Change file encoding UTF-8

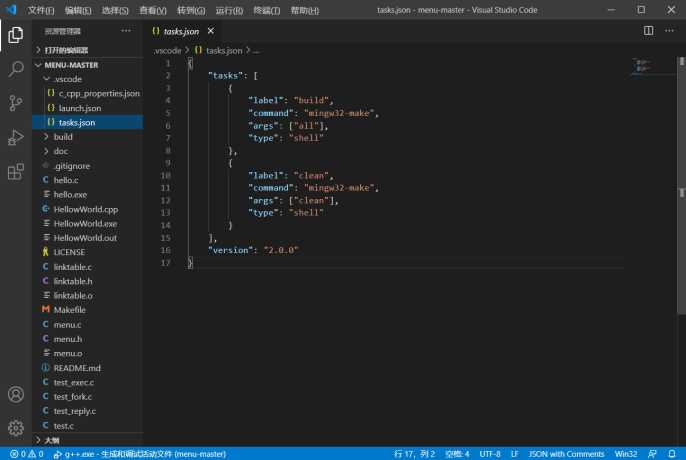[490, 454]
